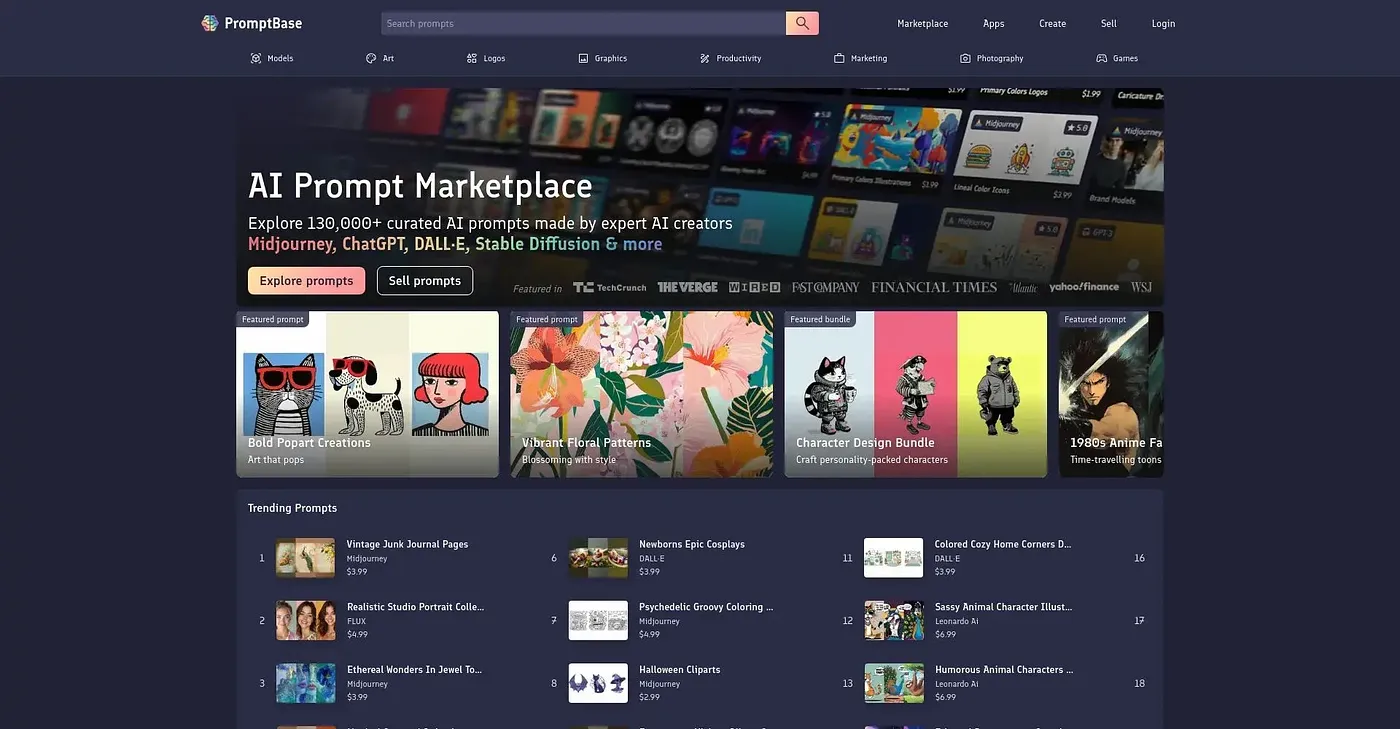Open the PromptBase home text link

(263, 23)
